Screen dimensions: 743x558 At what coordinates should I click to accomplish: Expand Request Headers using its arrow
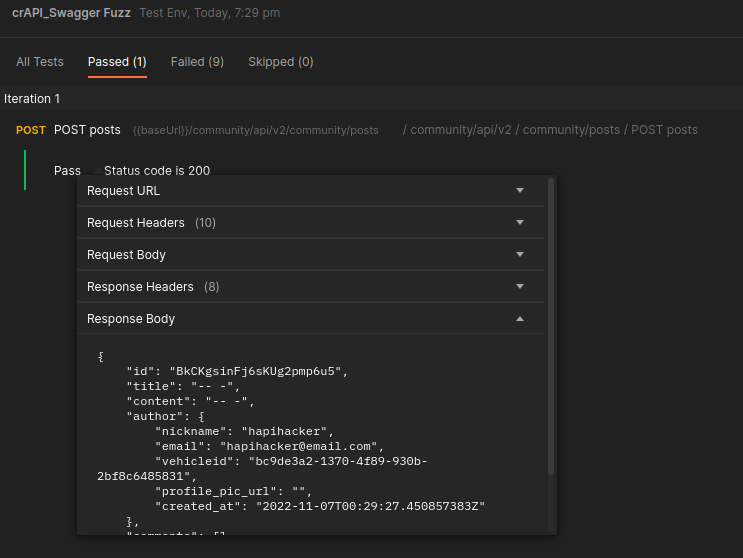[x=519, y=223]
